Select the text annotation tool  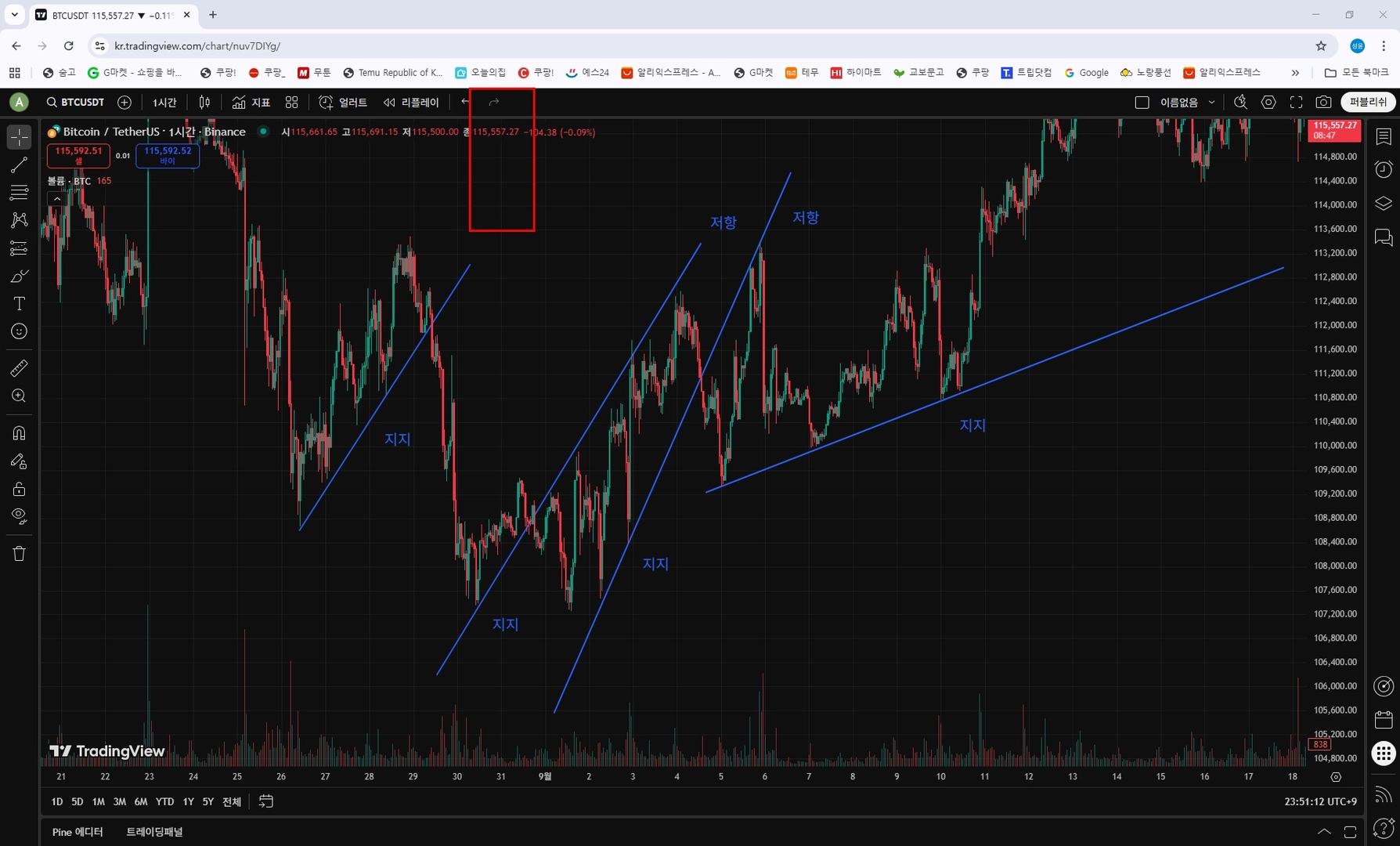[x=19, y=304]
